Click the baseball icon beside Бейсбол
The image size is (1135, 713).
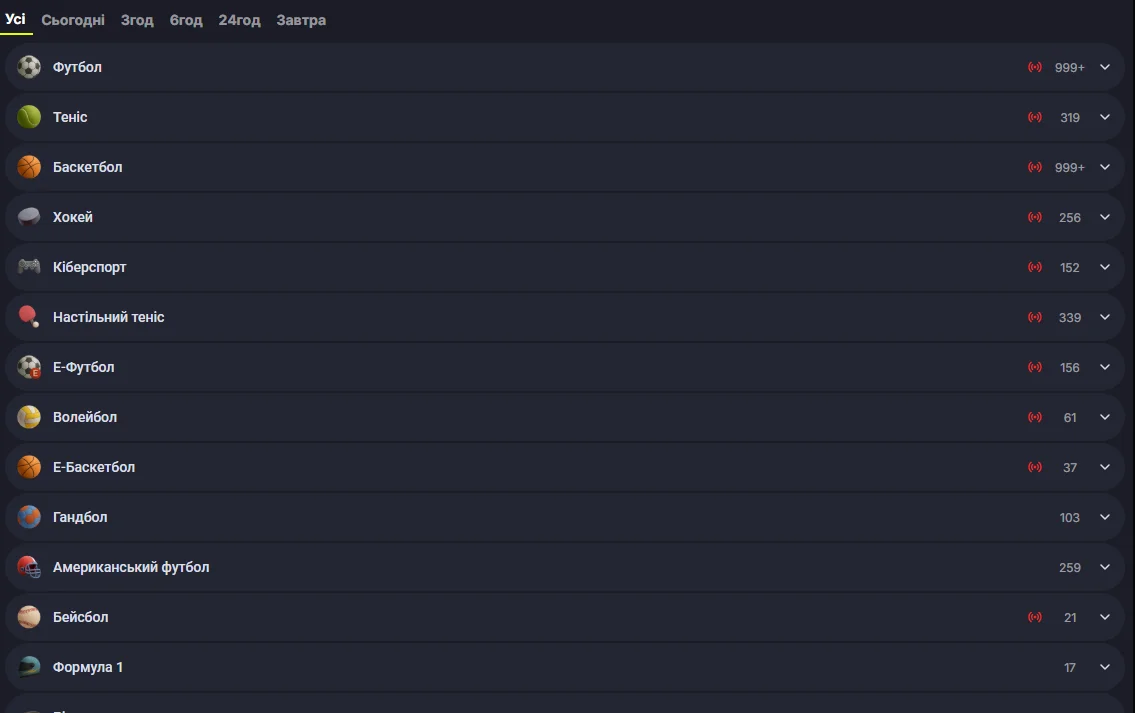29,617
